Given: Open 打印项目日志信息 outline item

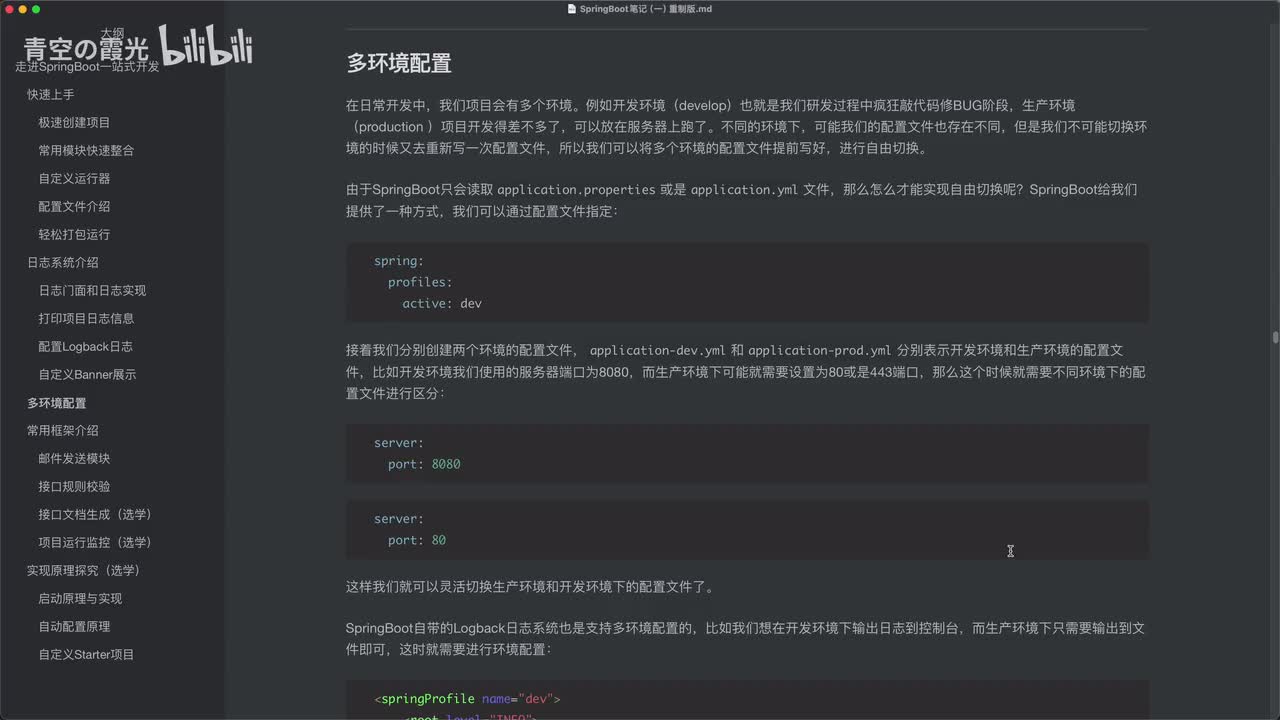Looking at the screenshot, I should pos(86,318).
